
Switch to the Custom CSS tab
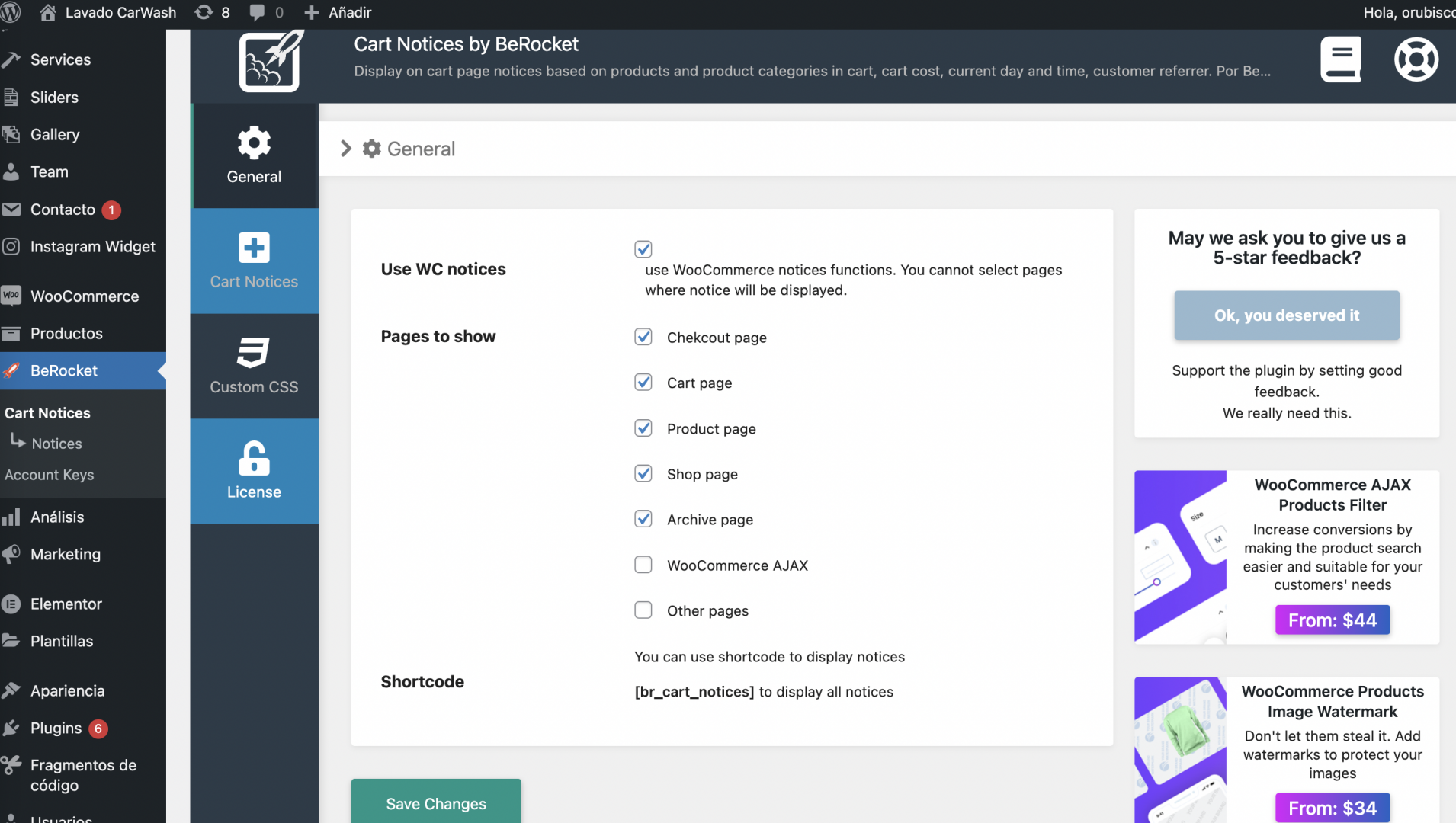pos(254,367)
